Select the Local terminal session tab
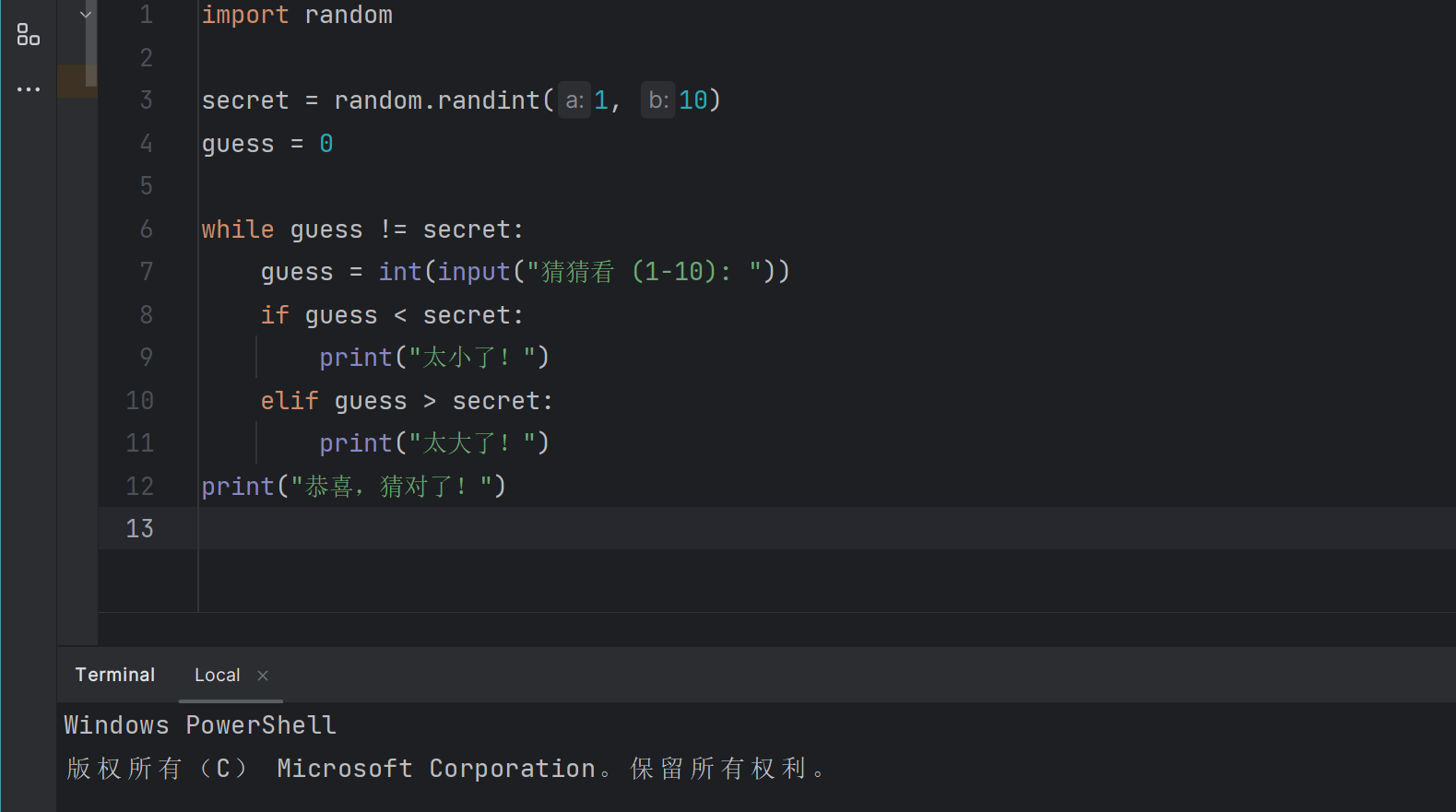1456x812 pixels. (217, 676)
